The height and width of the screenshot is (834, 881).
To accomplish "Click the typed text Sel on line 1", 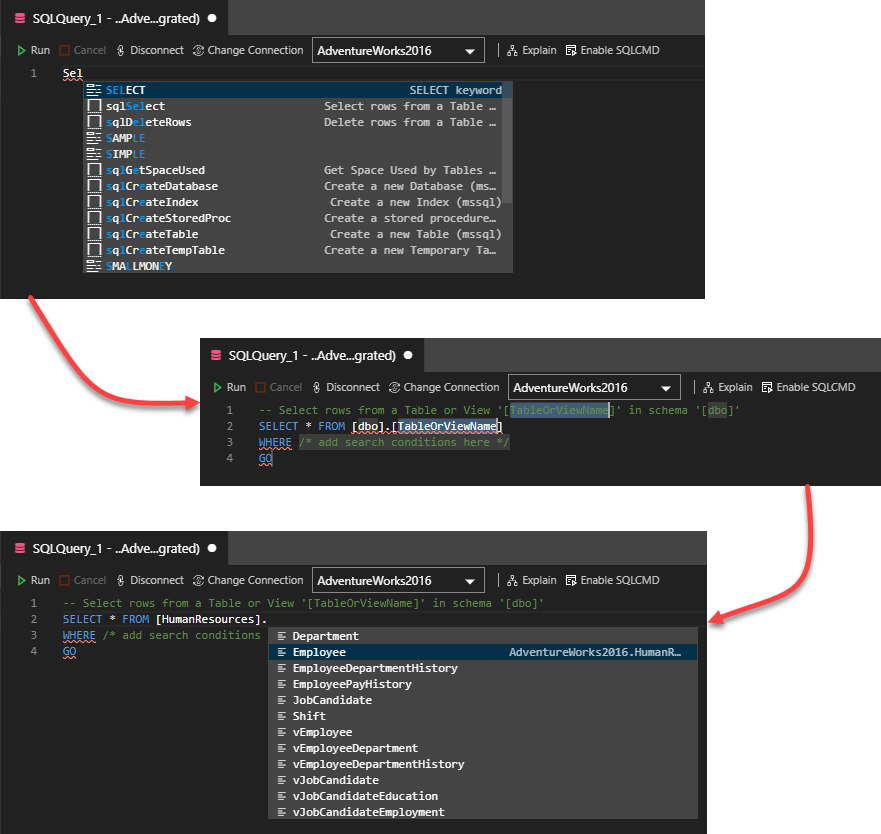I will [x=72, y=74].
